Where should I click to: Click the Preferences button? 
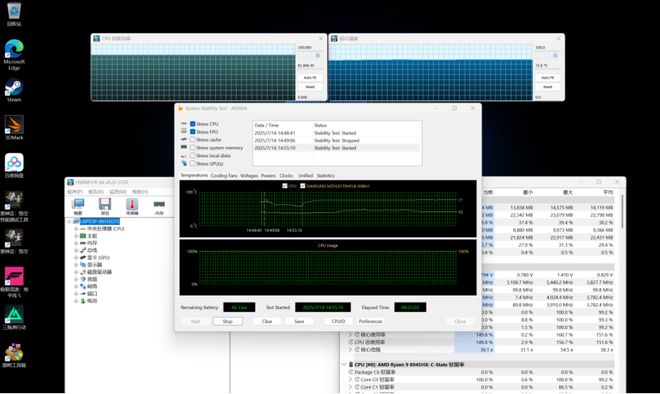pyautogui.click(x=370, y=321)
